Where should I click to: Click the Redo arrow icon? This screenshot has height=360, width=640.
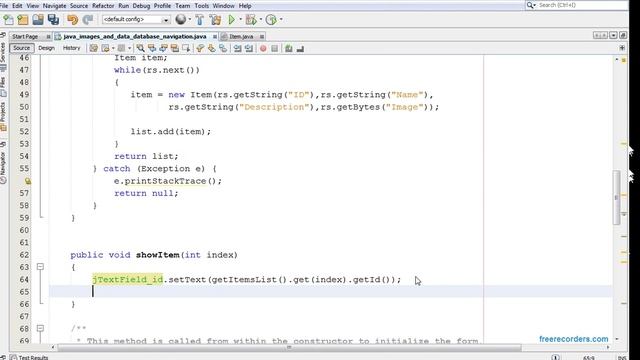tap(87, 20)
